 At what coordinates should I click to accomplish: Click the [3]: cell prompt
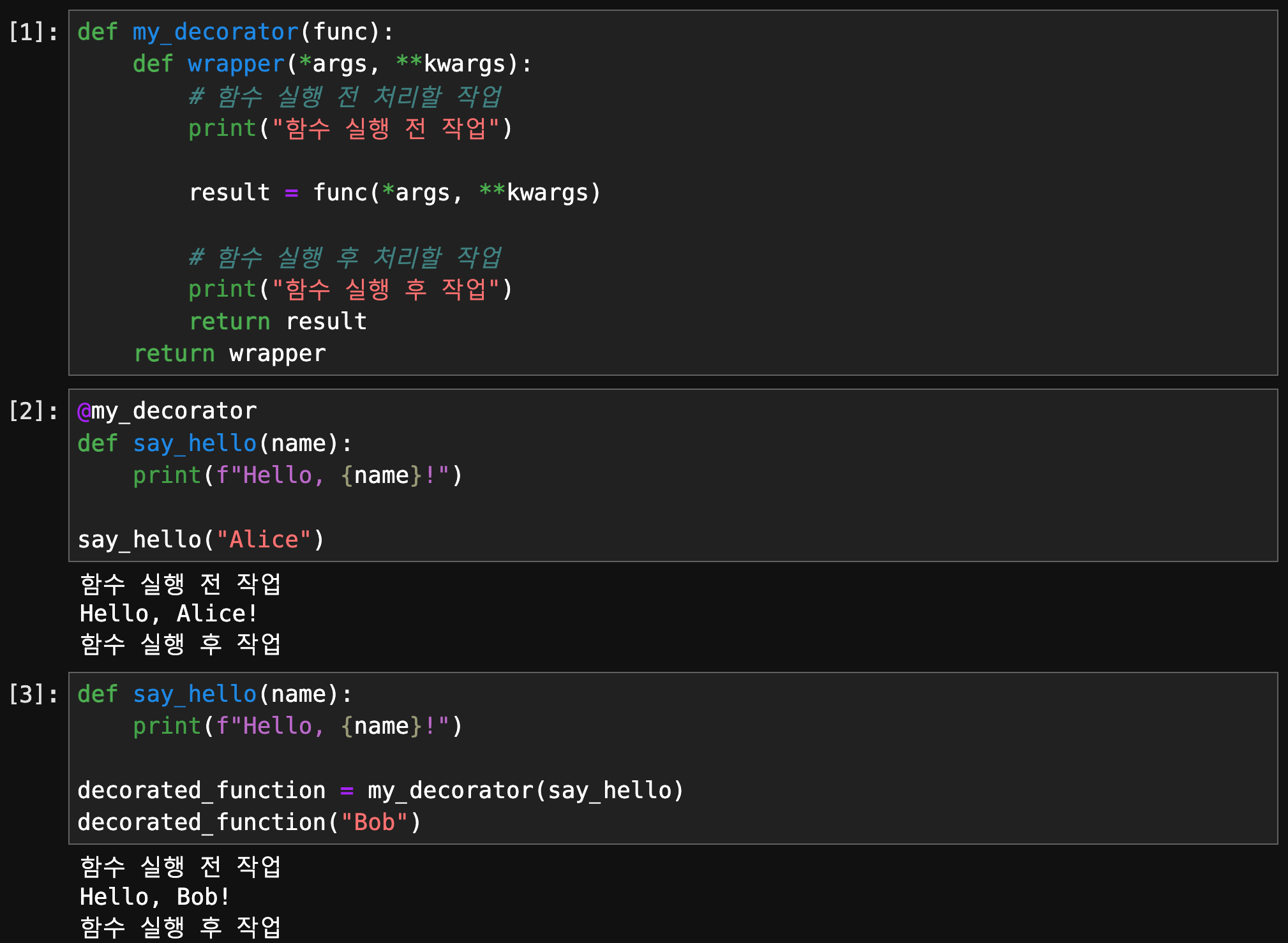pyautogui.click(x=33, y=694)
